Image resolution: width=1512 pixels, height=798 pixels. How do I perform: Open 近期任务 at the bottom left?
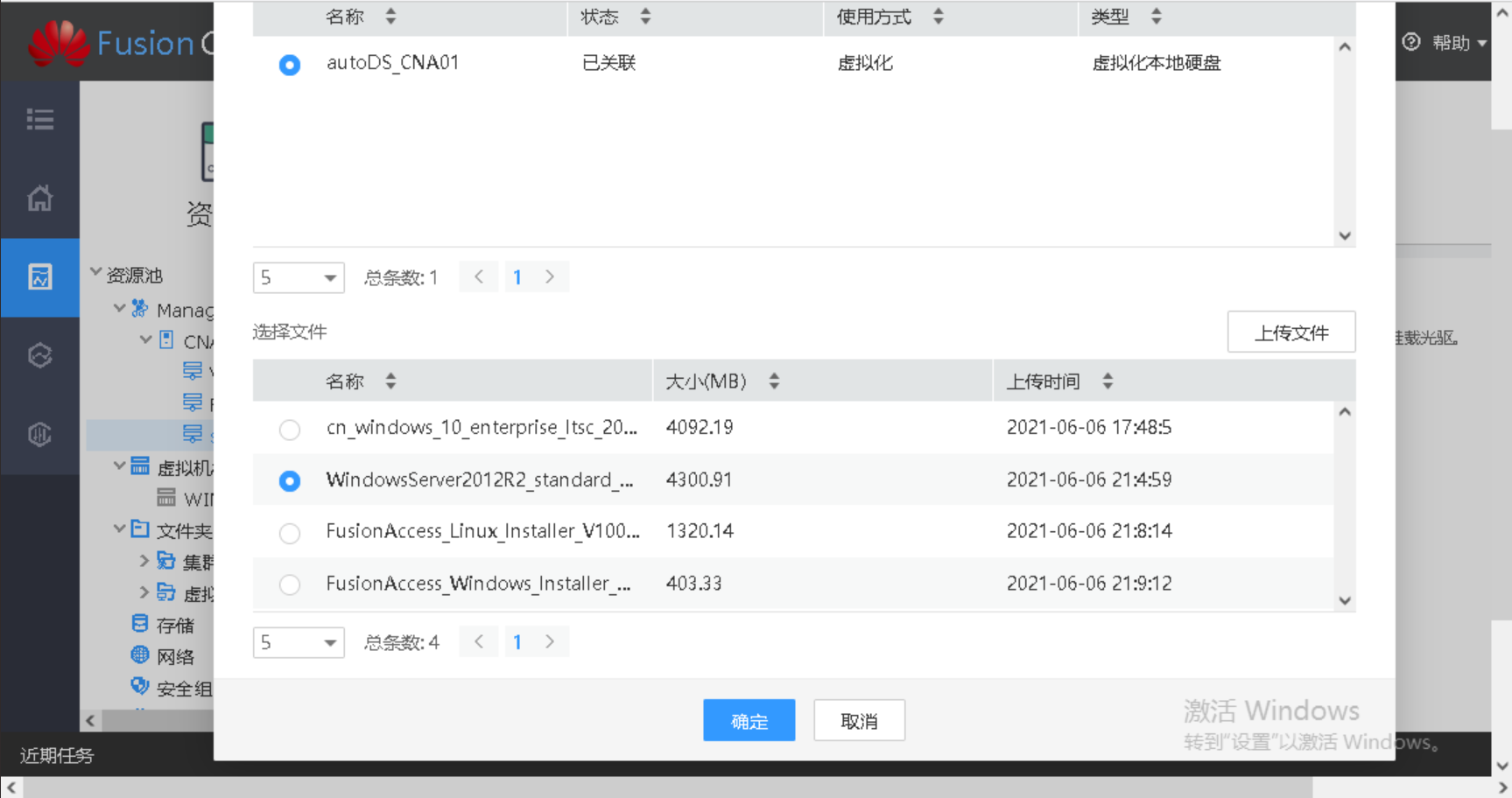tap(56, 755)
